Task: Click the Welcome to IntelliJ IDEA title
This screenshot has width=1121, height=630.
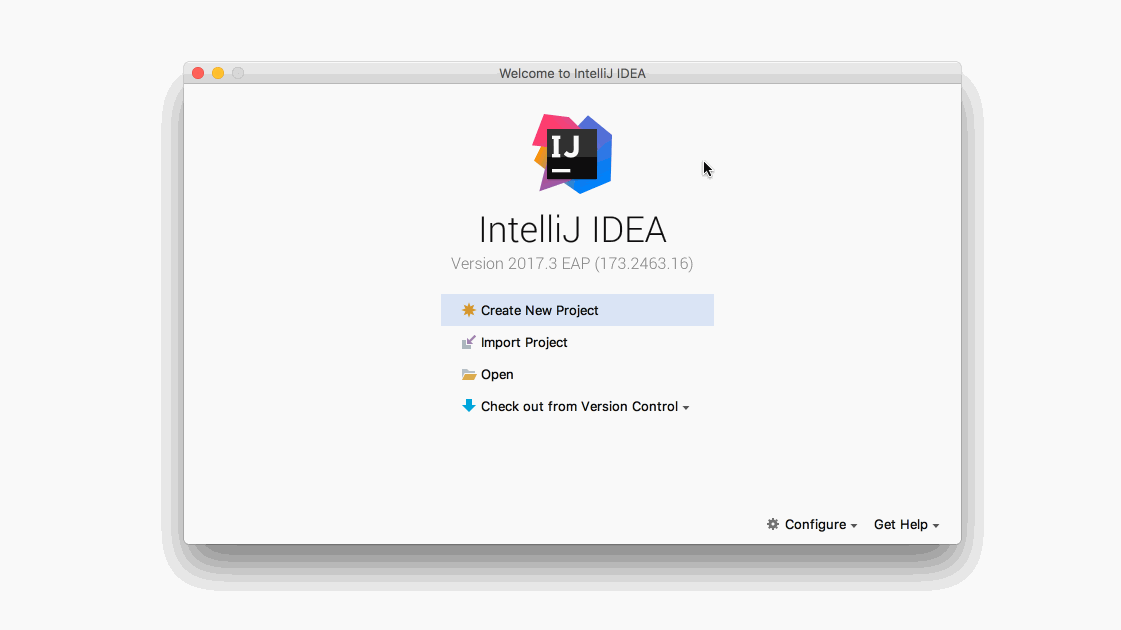Action: point(572,74)
